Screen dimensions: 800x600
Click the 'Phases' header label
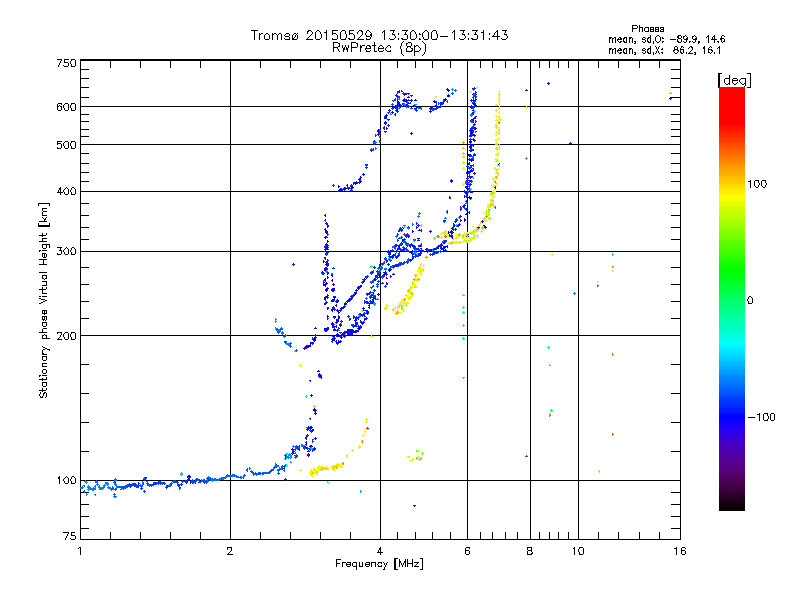[647, 29]
